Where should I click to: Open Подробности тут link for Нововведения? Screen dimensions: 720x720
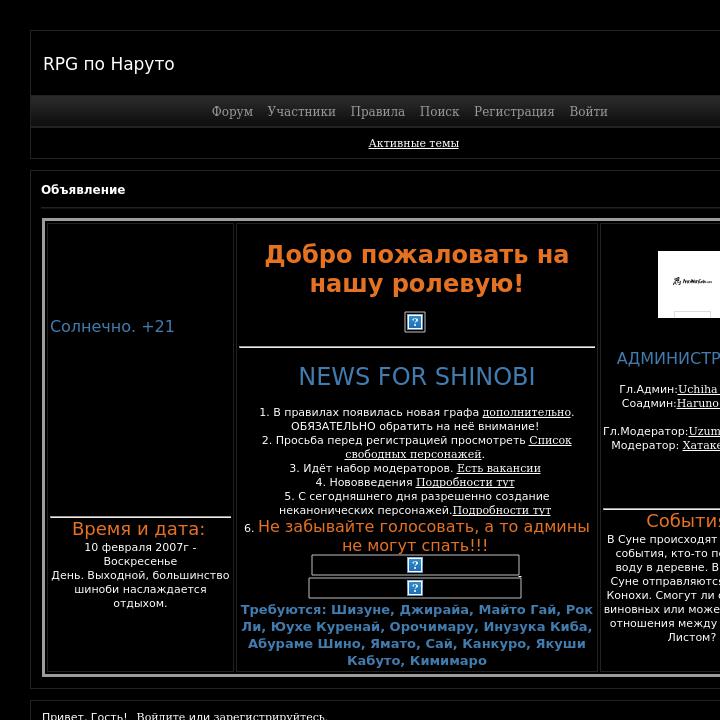(465, 482)
